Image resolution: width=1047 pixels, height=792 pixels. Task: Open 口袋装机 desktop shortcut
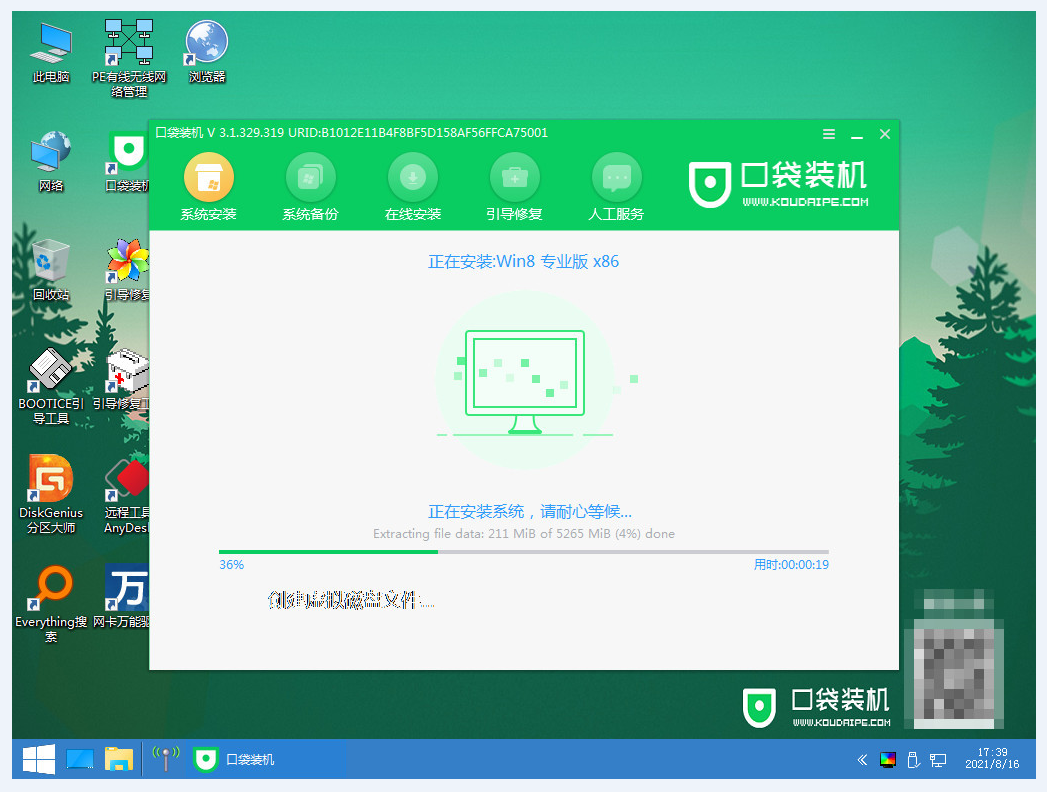pyautogui.click(x=128, y=162)
